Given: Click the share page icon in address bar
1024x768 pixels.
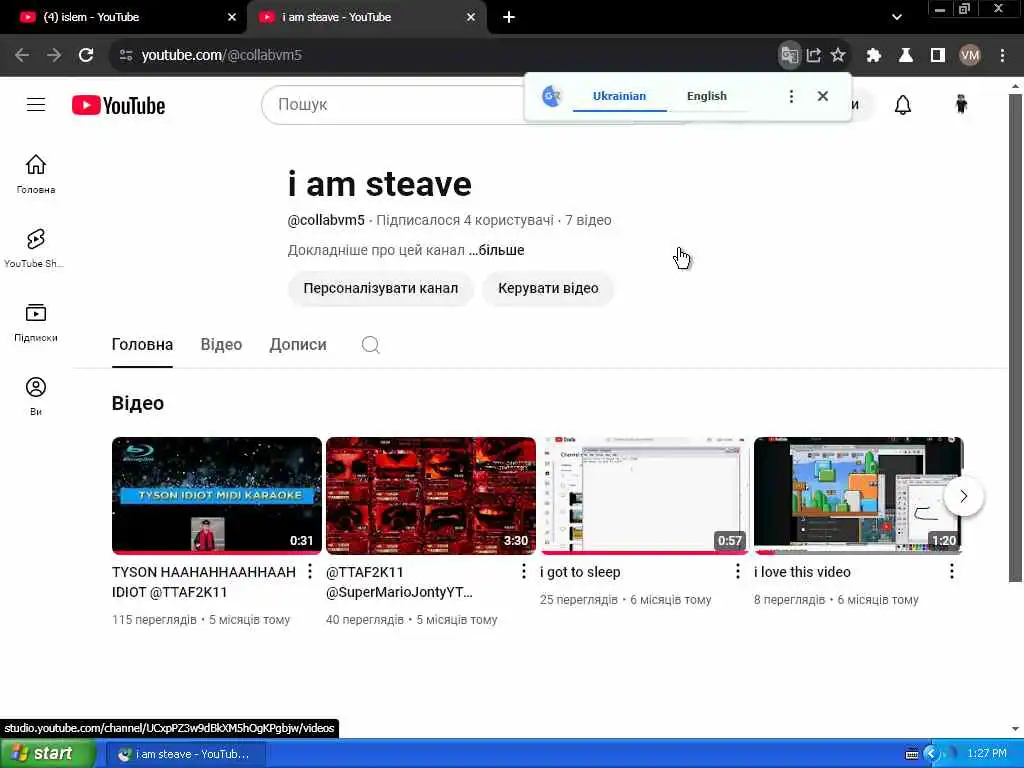Looking at the screenshot, I should pyautogui.click(x=814, y=56).
